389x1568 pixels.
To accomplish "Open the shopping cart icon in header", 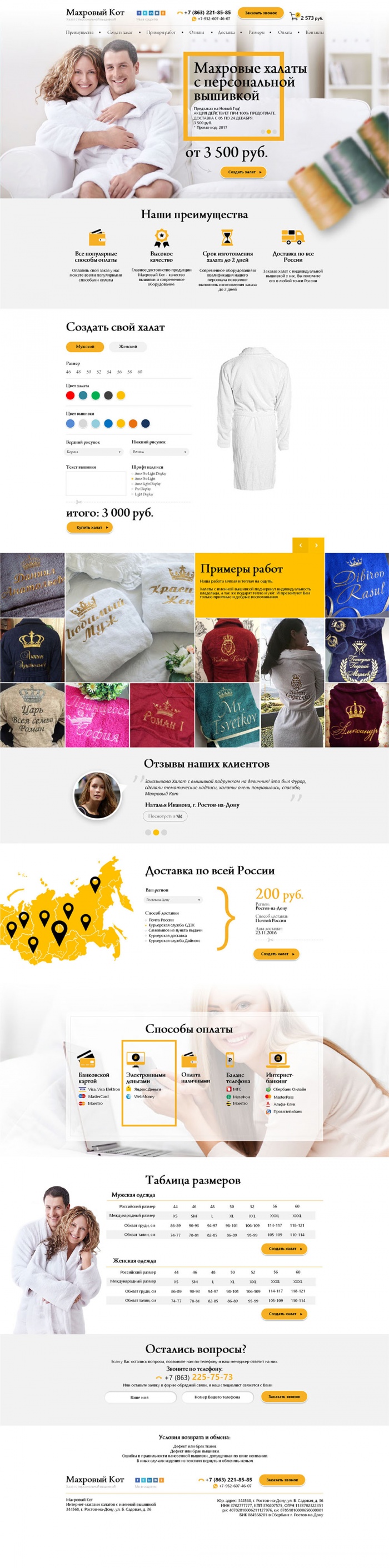I will point(294,17).
